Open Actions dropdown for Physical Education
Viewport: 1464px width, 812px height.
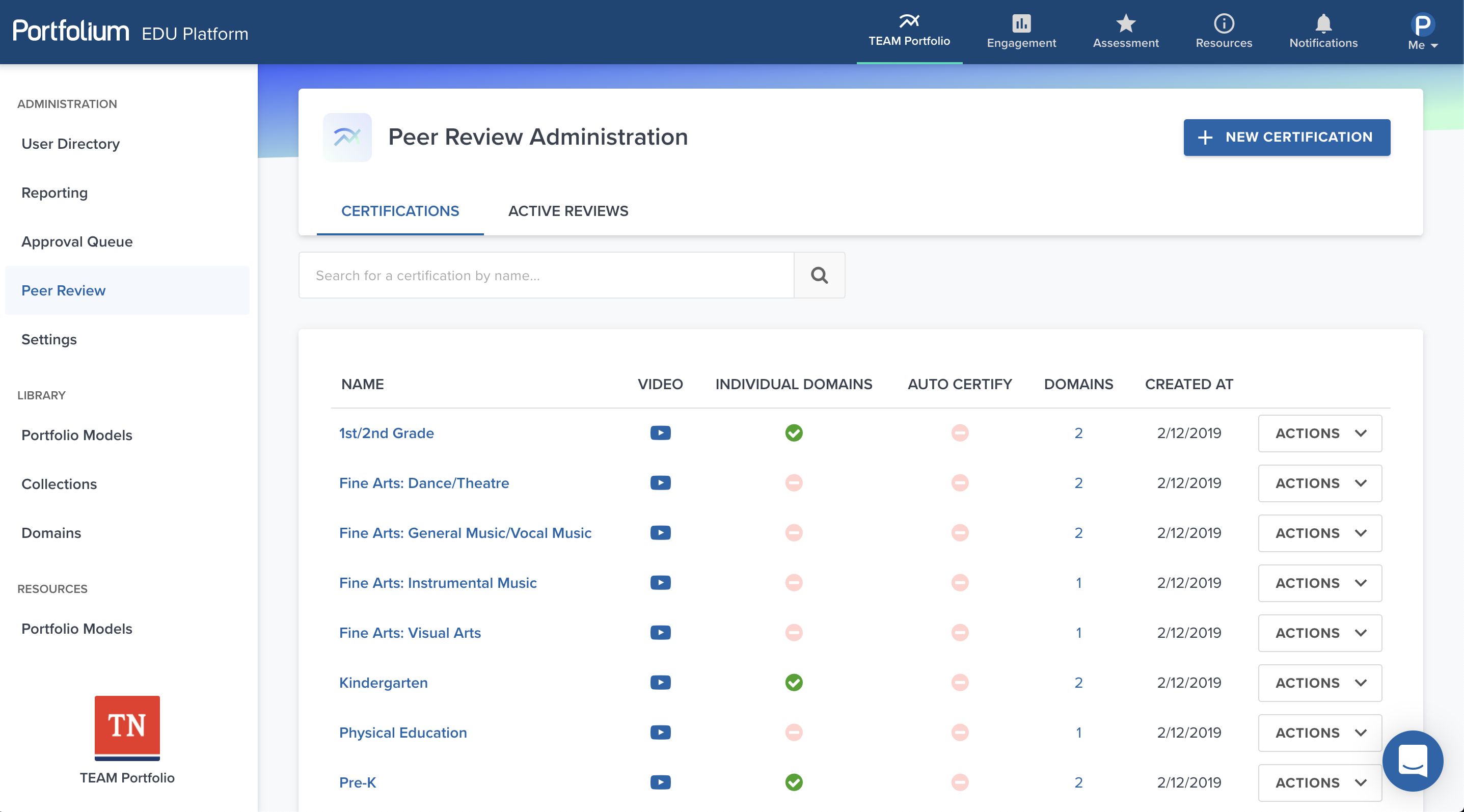1320,733
